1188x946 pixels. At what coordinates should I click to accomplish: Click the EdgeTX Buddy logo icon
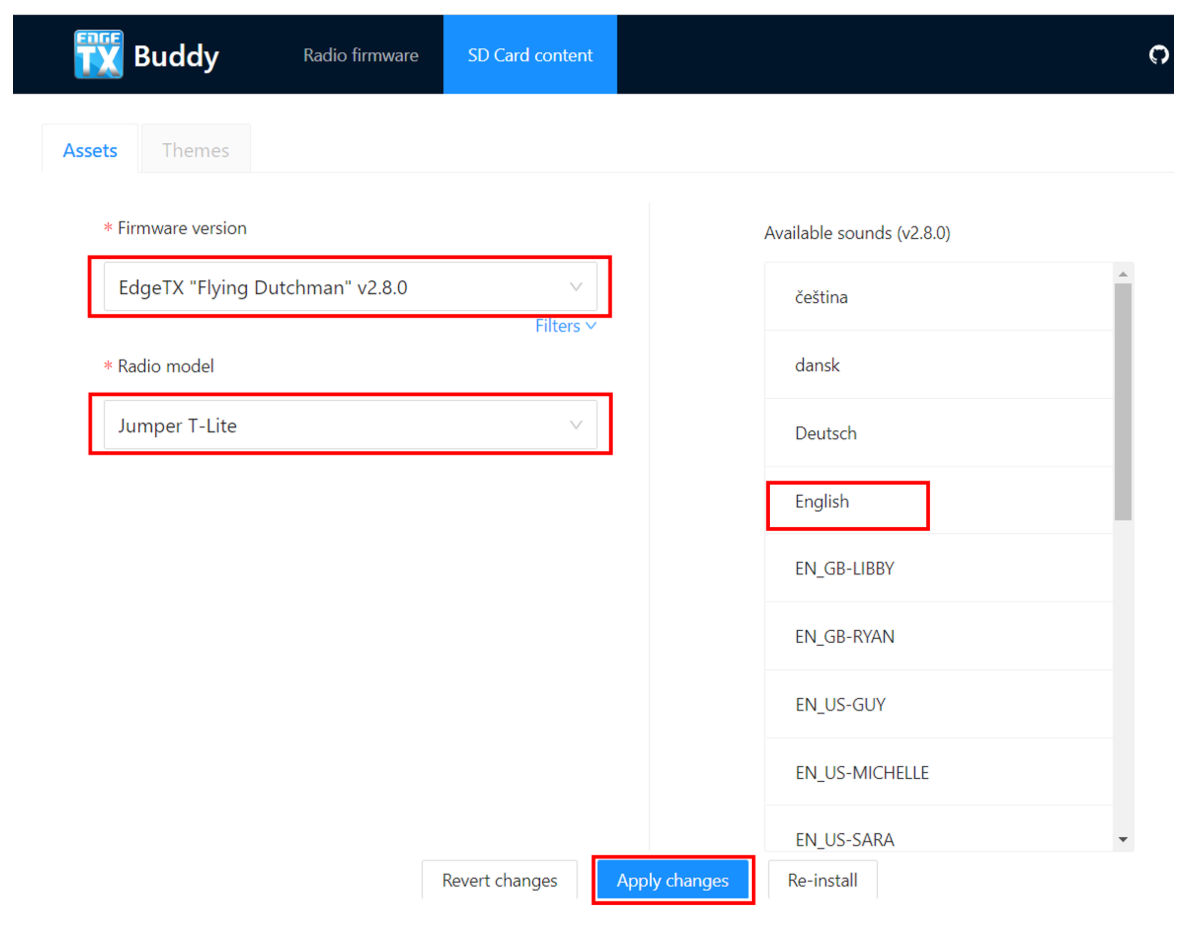tap(98, 54)
